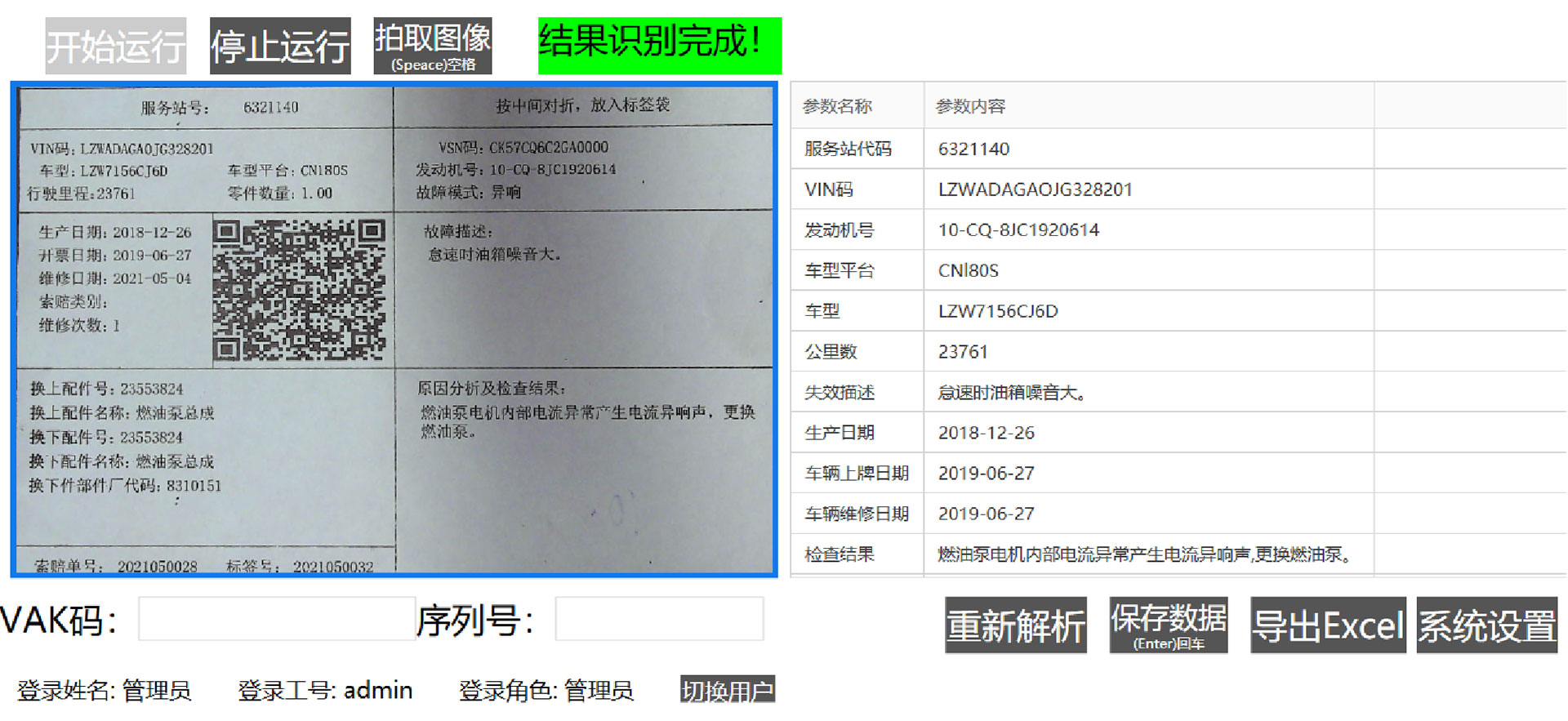Viewport: 1568px width, 721px height.
Task: Save data using 保存数据 button
Action: pos(1168,625)
